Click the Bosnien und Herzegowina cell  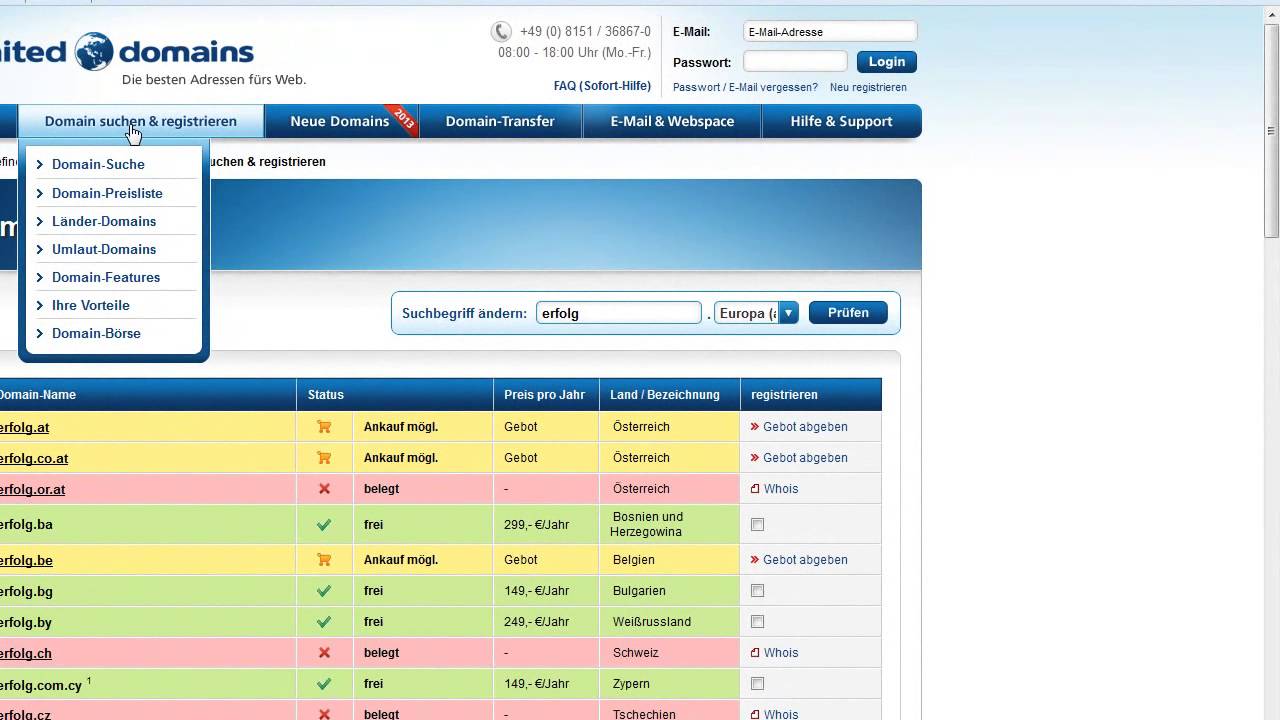point(670,524)
